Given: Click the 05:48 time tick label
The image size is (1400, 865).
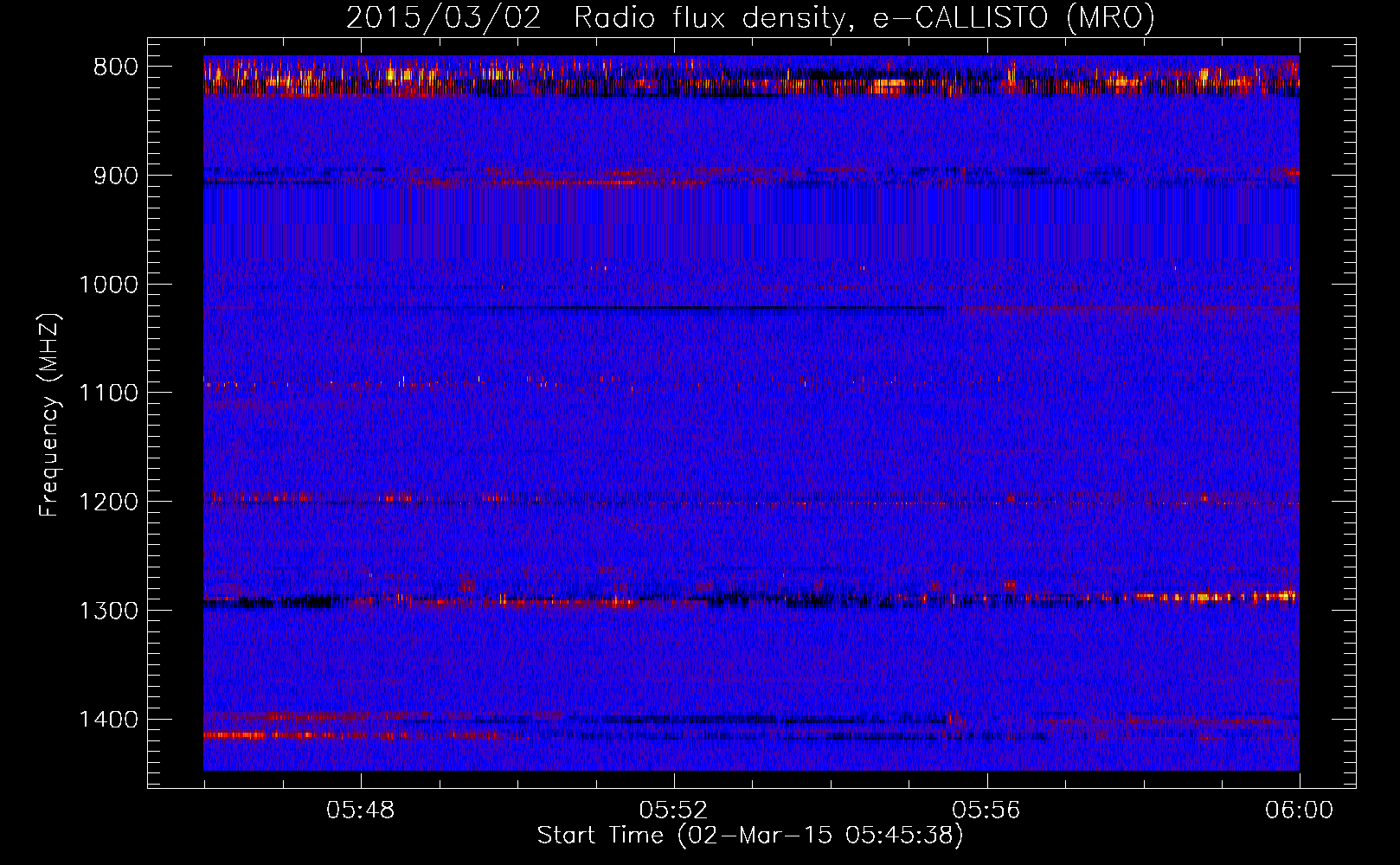Looking at the screenshot, I should 361,811.
